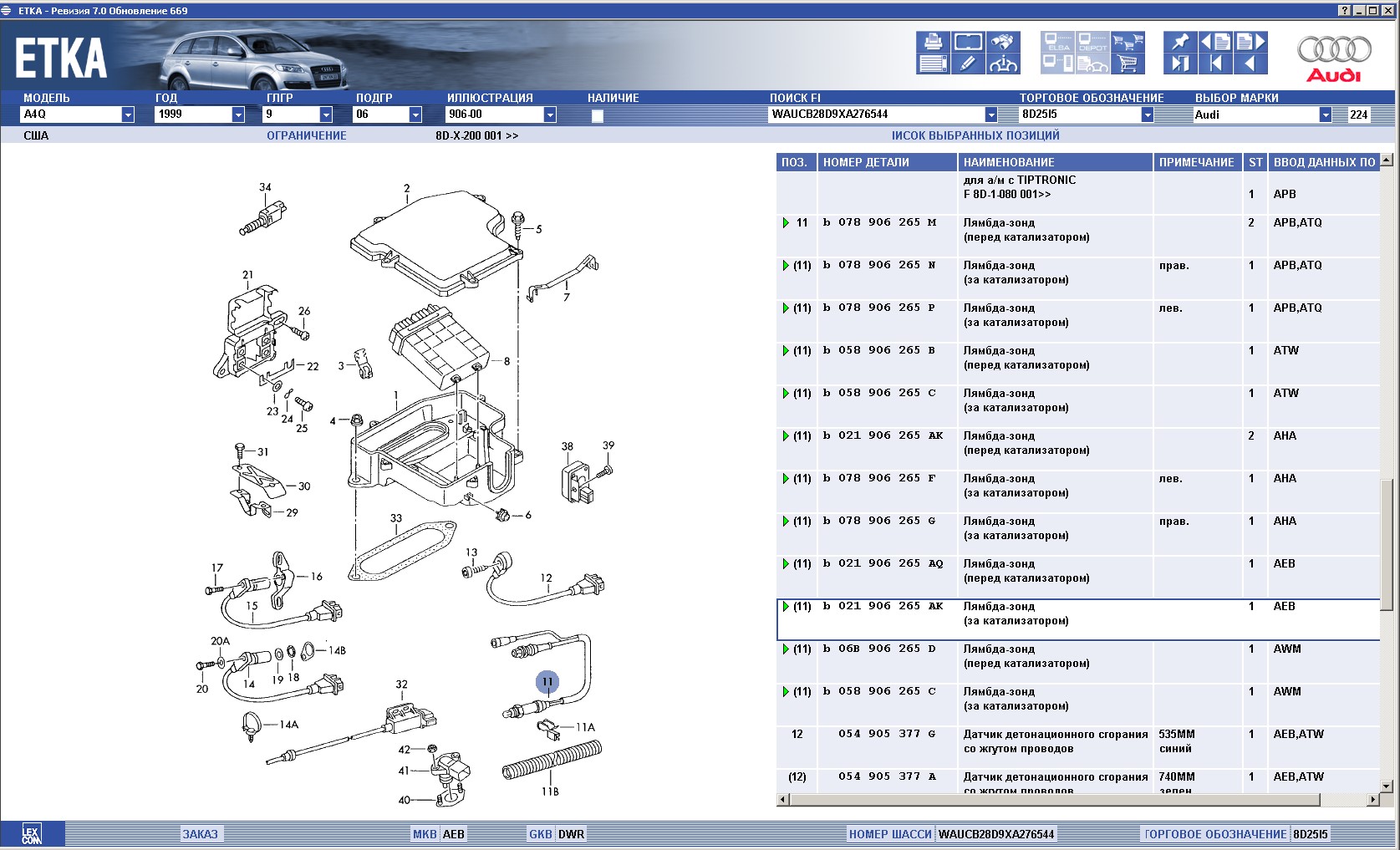Click the ПОЗ. column header

coord(797,162)
